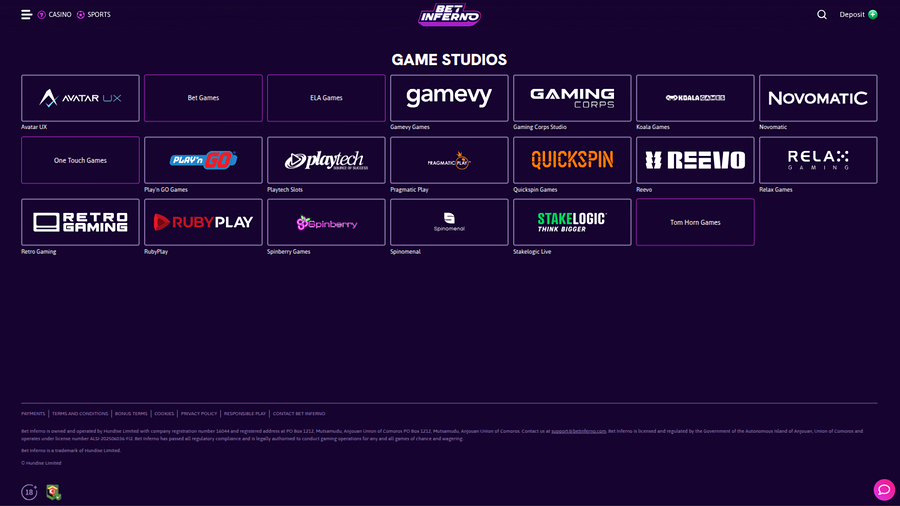
Task: Open the Stakelogic logo tile
Action: pos(572,222)
